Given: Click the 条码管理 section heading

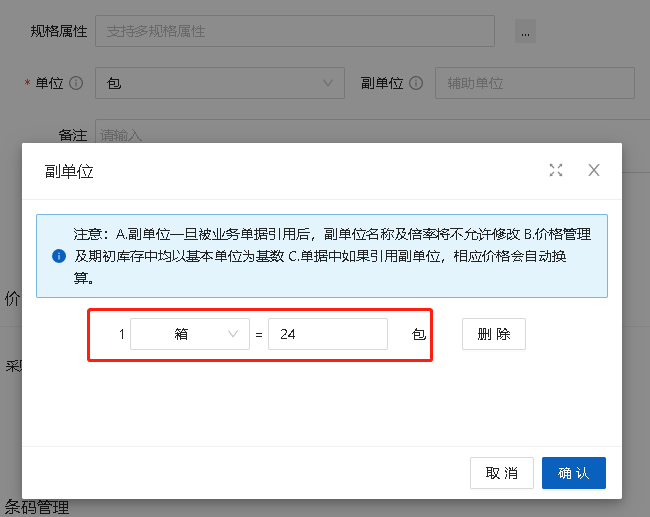Looking at the screenshot, I should click(x=37, y=507).
